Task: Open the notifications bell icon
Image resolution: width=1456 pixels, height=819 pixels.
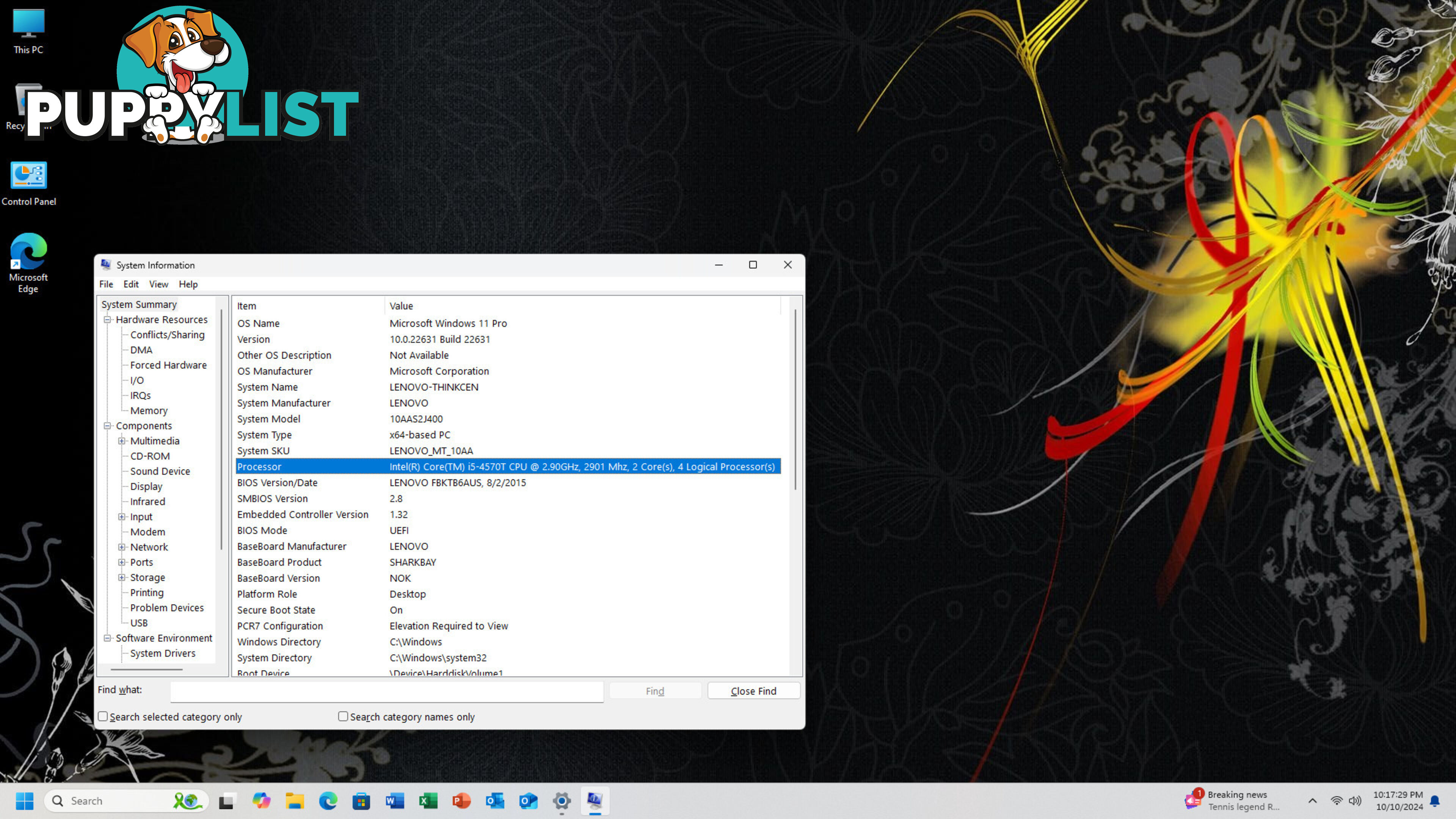Action: (1435, 801)
